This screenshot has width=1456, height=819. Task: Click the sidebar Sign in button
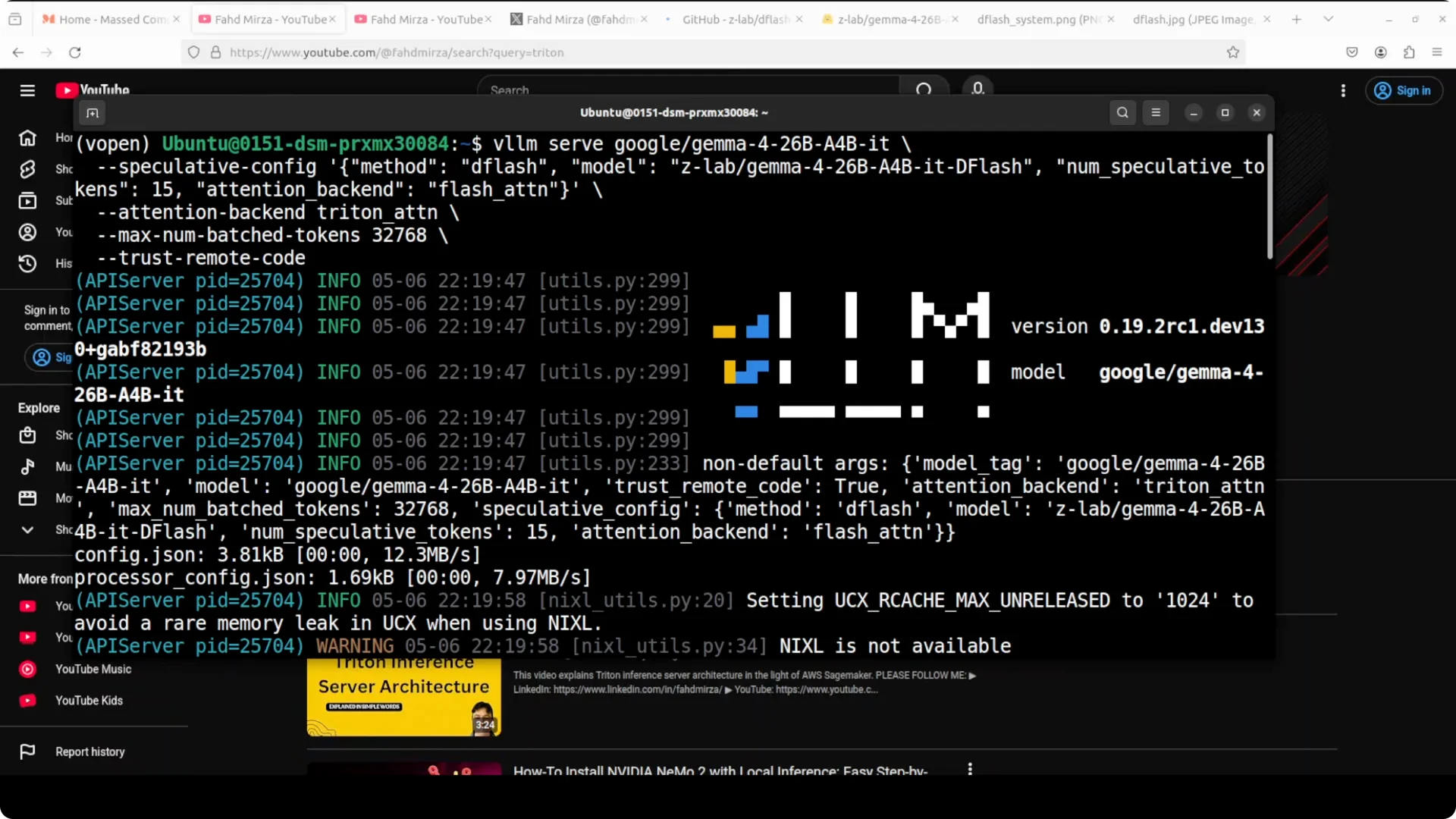tap(50, 357)
